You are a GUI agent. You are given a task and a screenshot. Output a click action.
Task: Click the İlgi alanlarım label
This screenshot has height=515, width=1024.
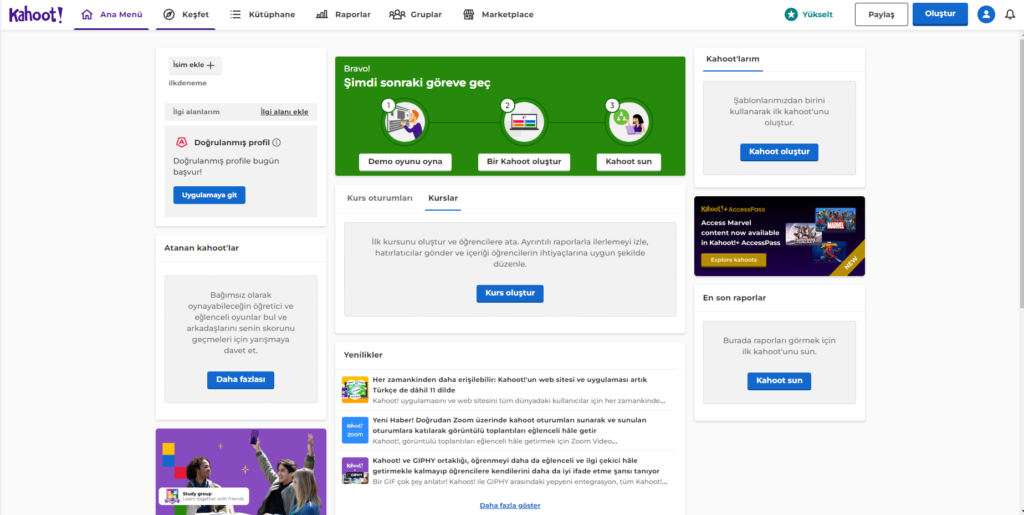click(x=196, y=112)
